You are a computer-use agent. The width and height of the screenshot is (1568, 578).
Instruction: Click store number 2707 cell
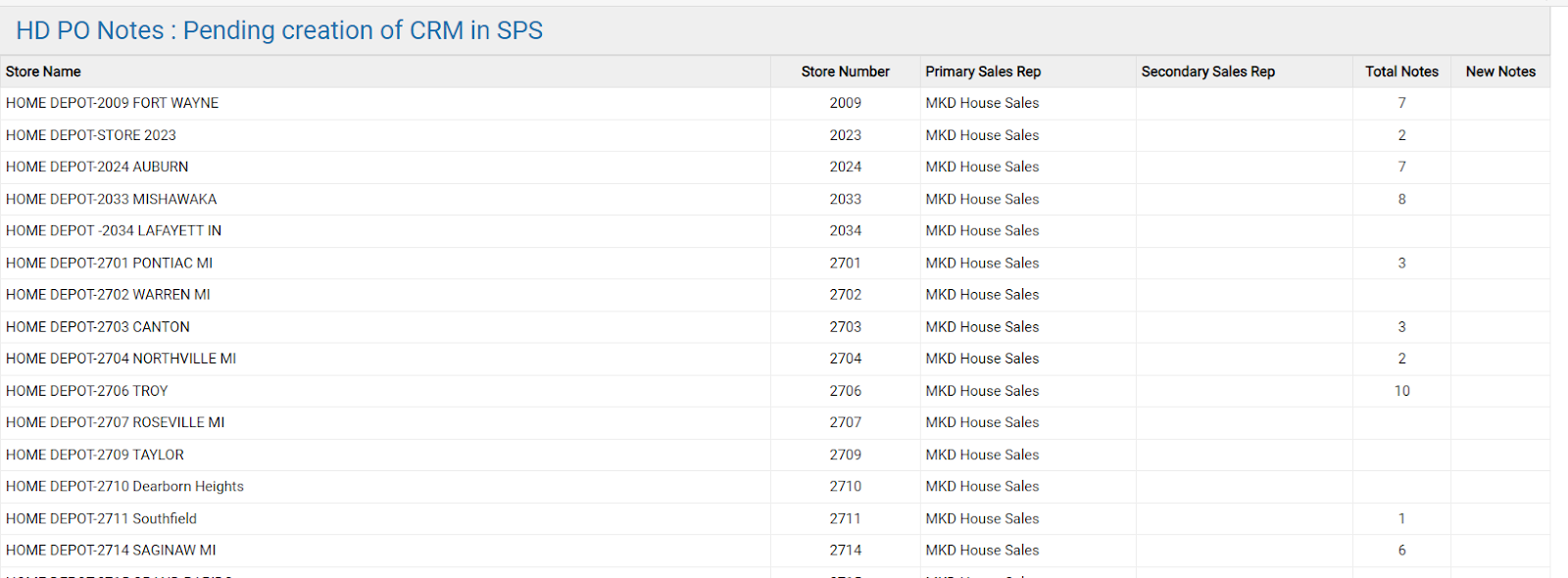point(845,422)
